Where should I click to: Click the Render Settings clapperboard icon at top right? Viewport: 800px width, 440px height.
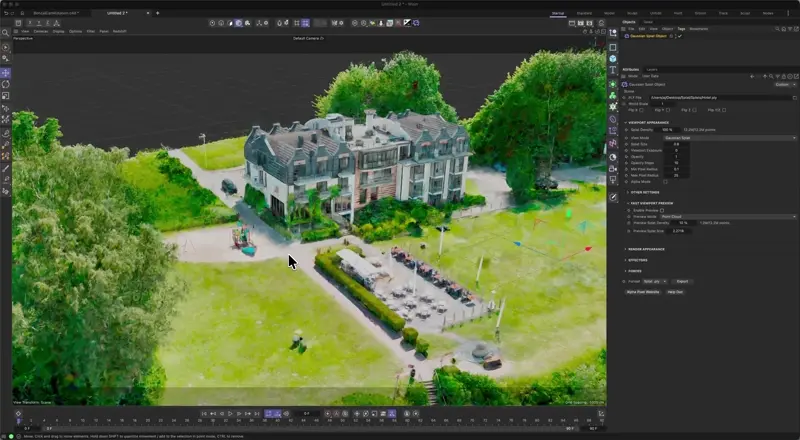[x=590, y=23]
